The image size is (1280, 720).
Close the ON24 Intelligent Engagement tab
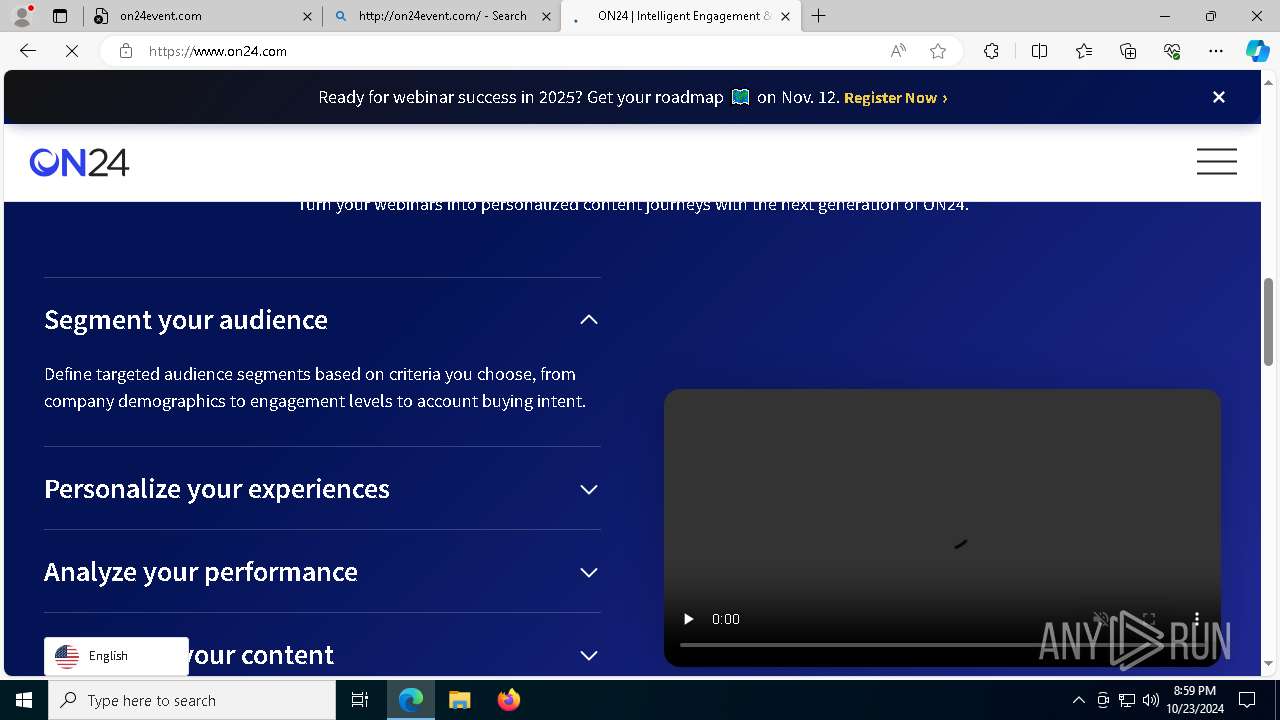pos(785,16)
